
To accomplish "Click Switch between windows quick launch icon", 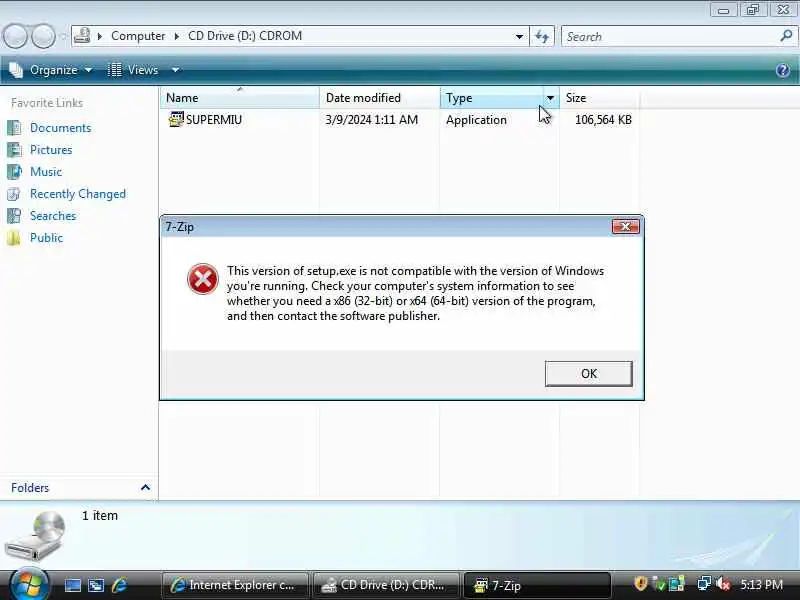I will point(95,585).
